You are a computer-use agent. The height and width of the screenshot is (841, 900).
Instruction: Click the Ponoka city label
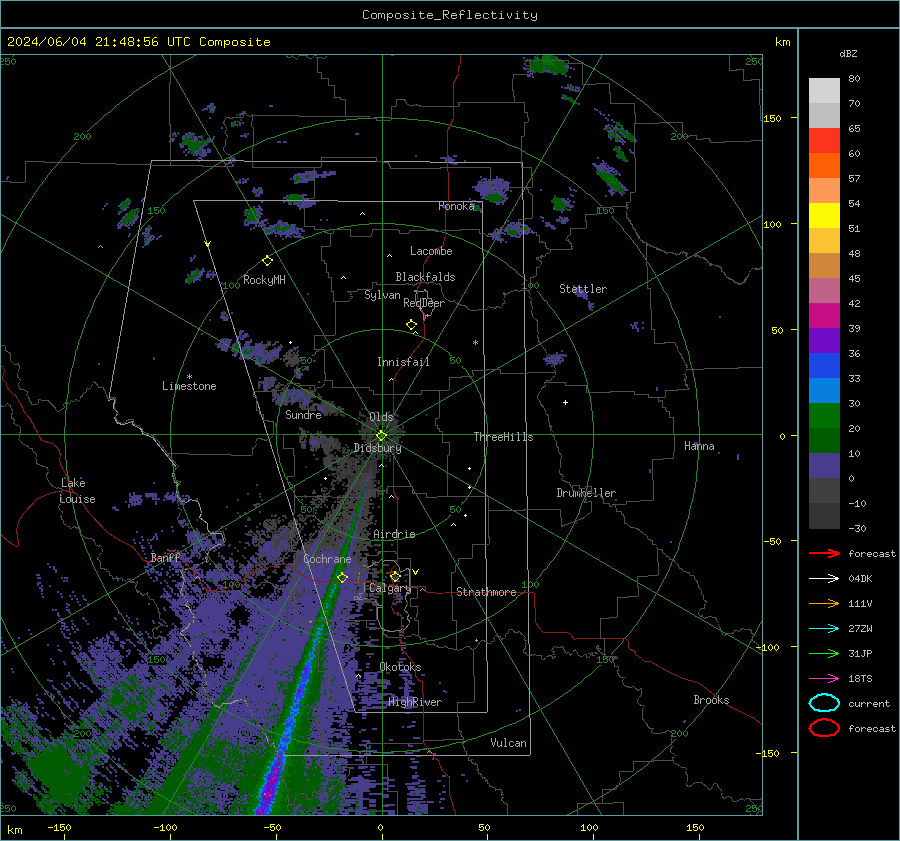pos(456,206)
